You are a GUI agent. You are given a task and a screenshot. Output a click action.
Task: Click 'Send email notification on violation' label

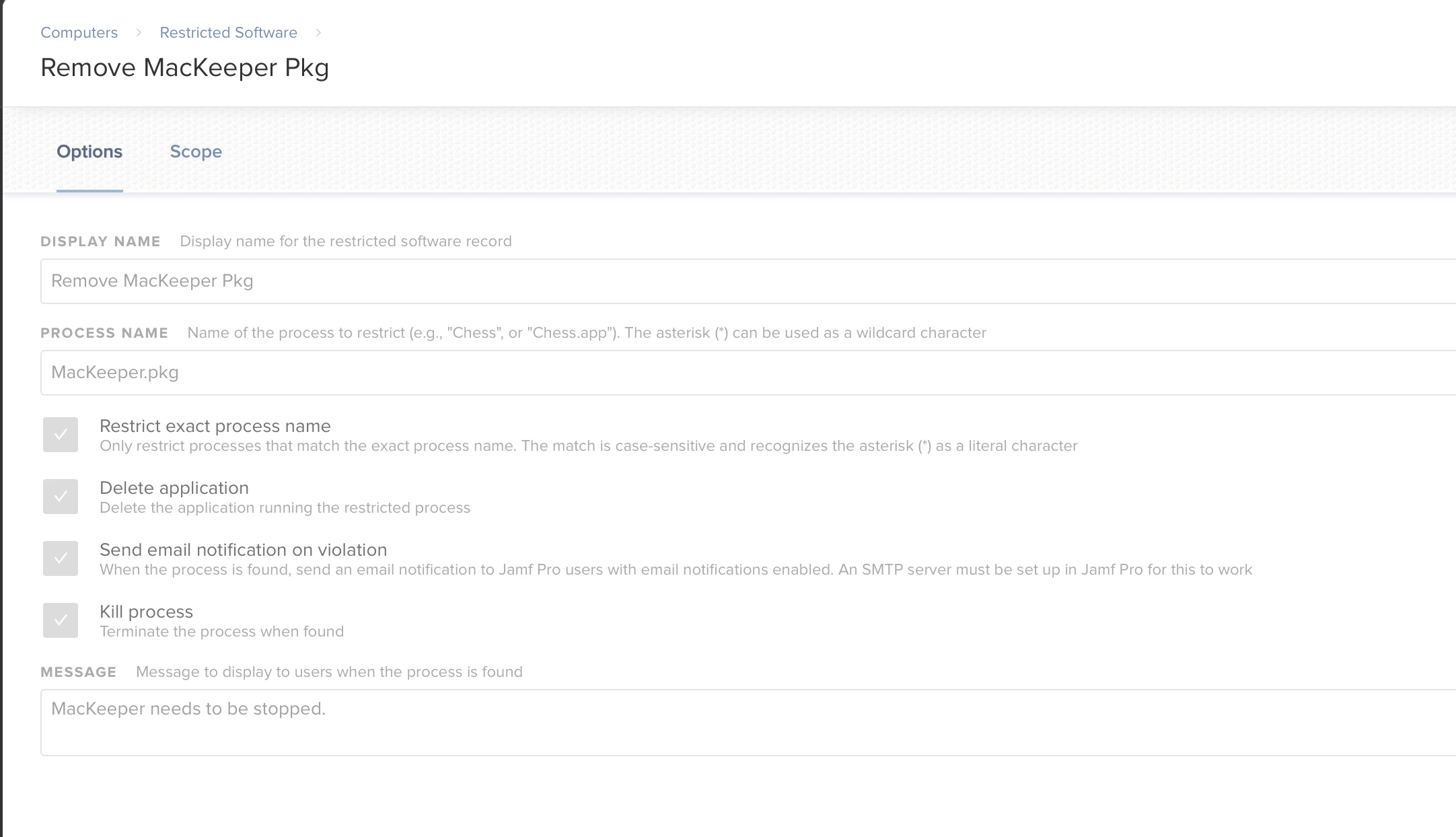(244, 550)
